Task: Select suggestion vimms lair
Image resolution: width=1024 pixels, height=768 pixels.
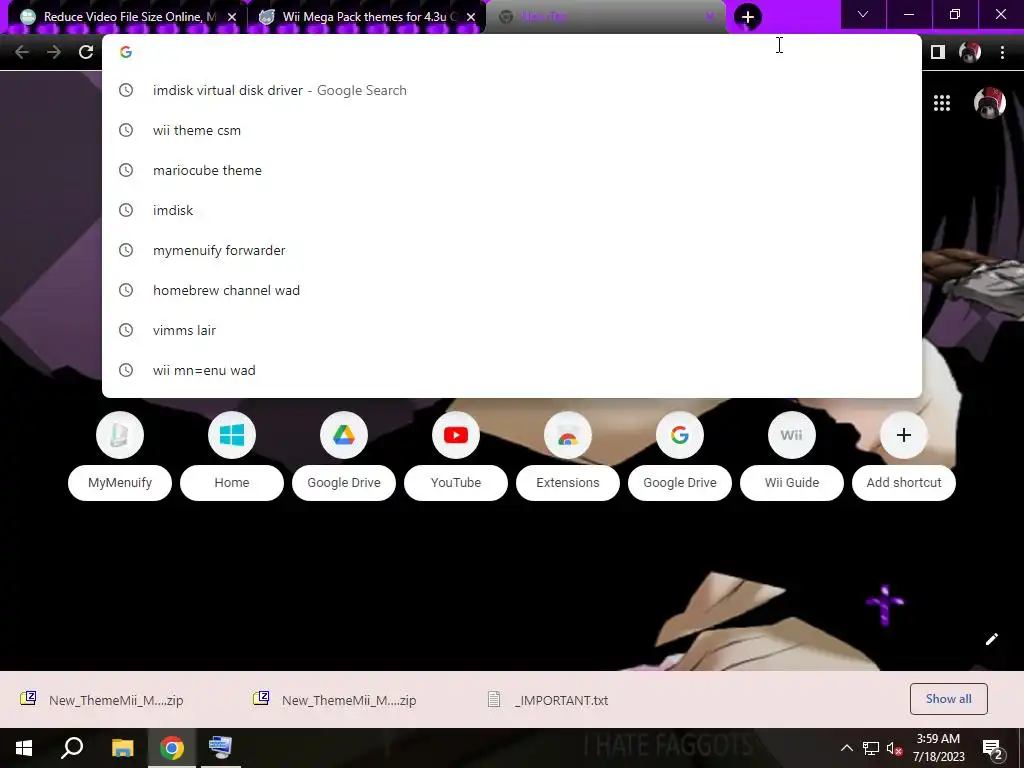Action: tap(512, 330)
